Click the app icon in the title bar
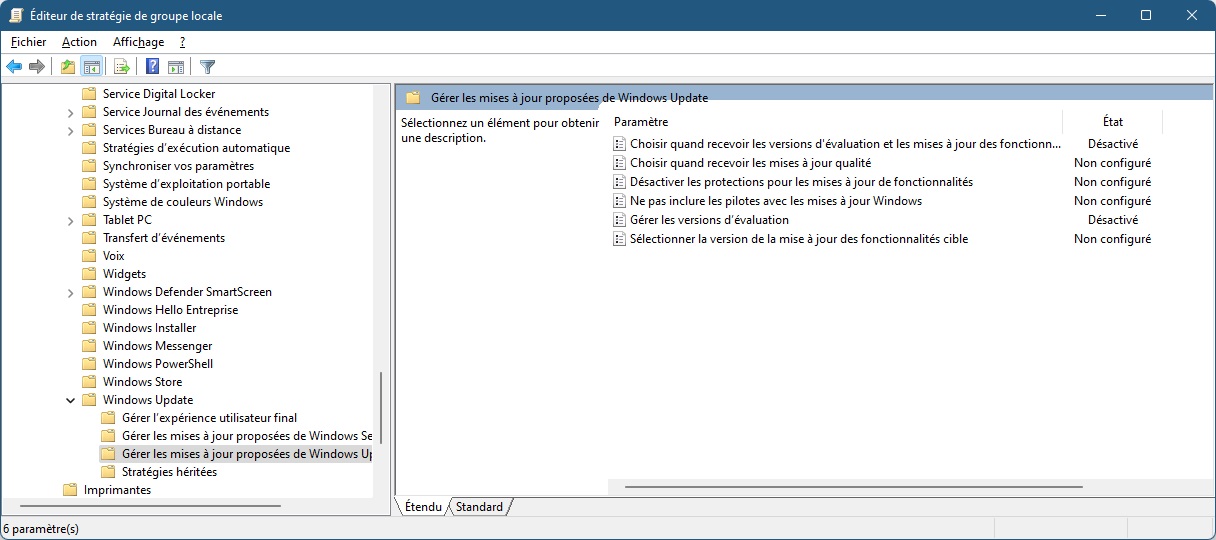Screen dimensions: 1216x540 [17, 15]
